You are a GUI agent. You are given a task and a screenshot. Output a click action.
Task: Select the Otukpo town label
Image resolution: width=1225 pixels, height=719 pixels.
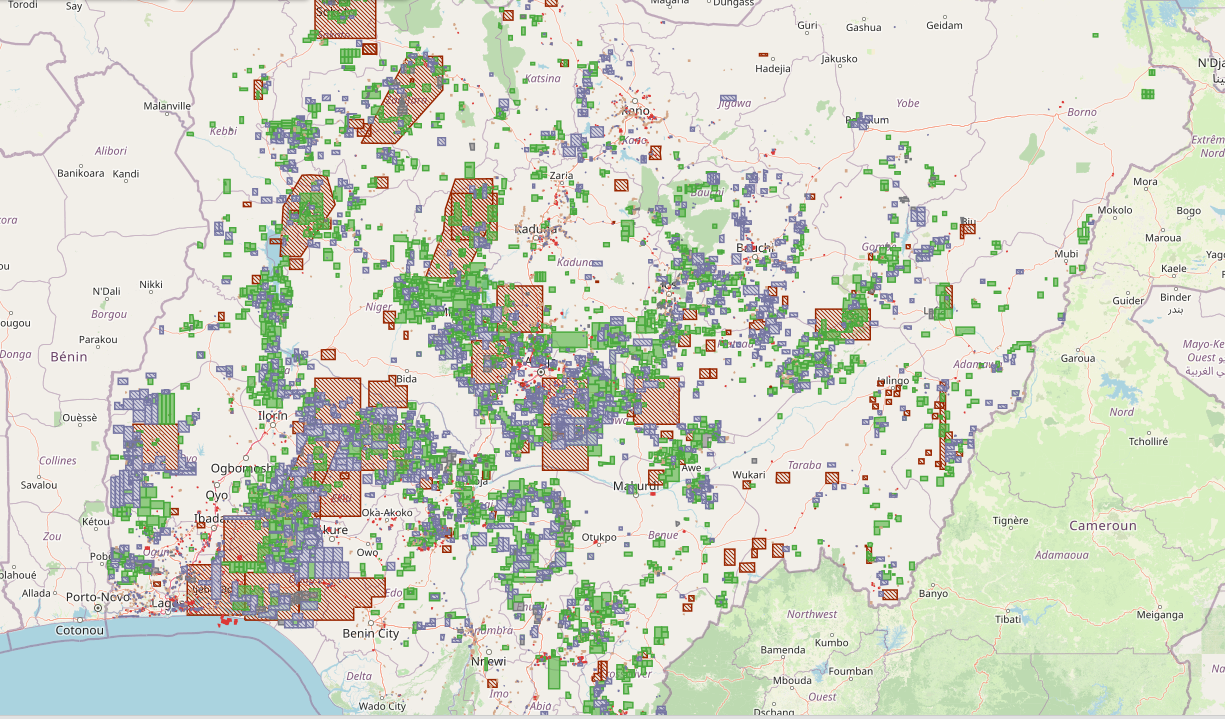click(x=601, y=537)
